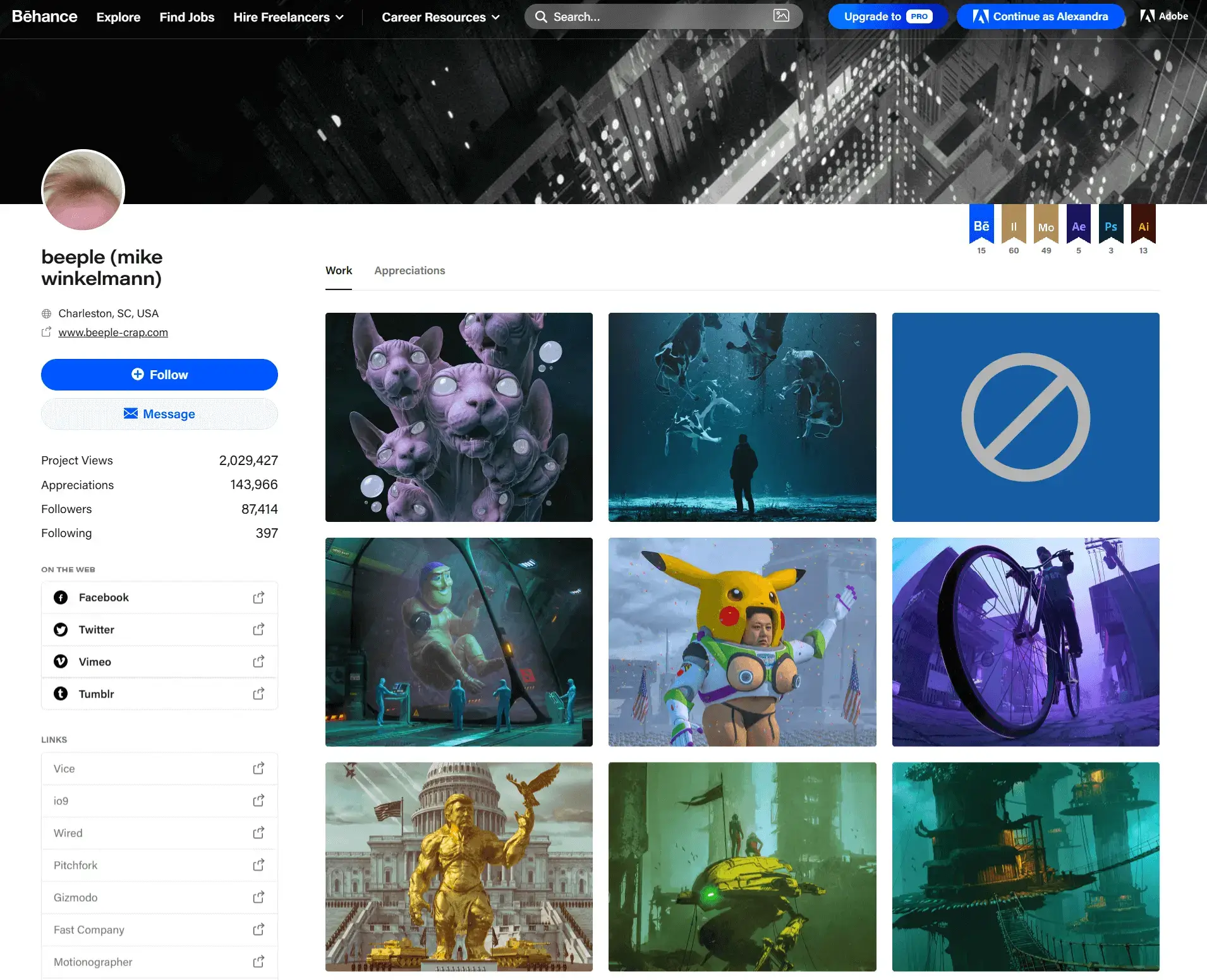
Task: Click the profile avatar picture
Action: [x=83, y=191]
